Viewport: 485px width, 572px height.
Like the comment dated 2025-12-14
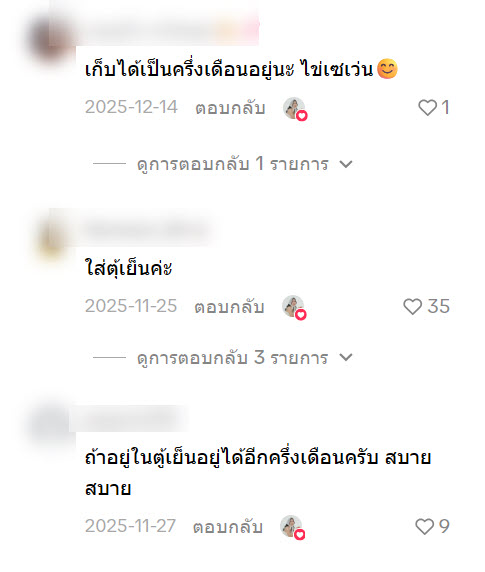coord(427,108)
